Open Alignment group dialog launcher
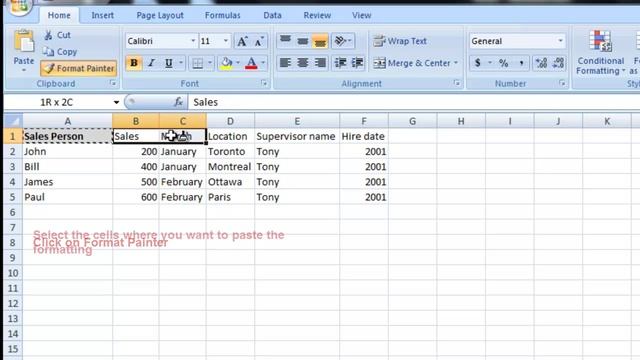The height and width of the screenshot is (360, 640). (457, 83)
